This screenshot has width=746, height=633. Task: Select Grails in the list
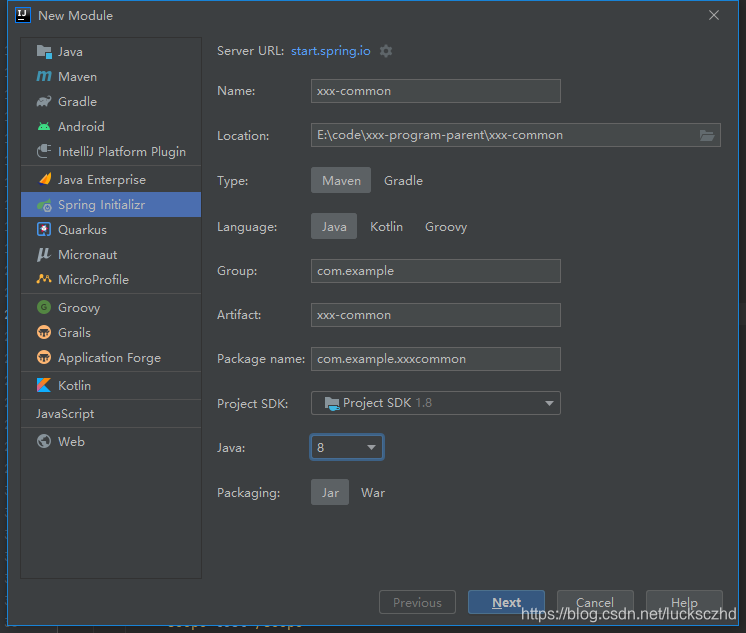coord(111,332)
